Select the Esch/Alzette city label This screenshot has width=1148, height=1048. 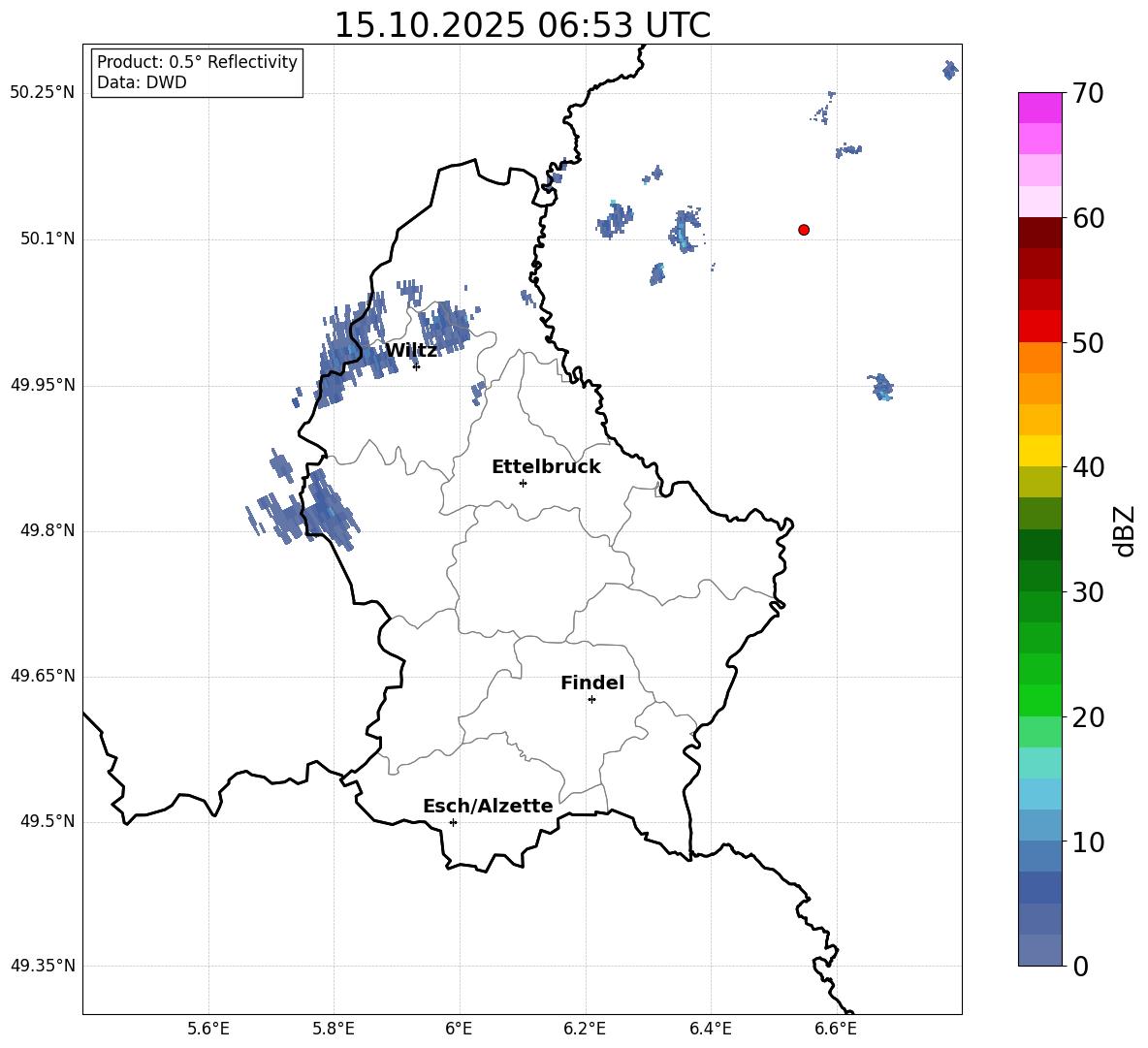coord(488,807)
